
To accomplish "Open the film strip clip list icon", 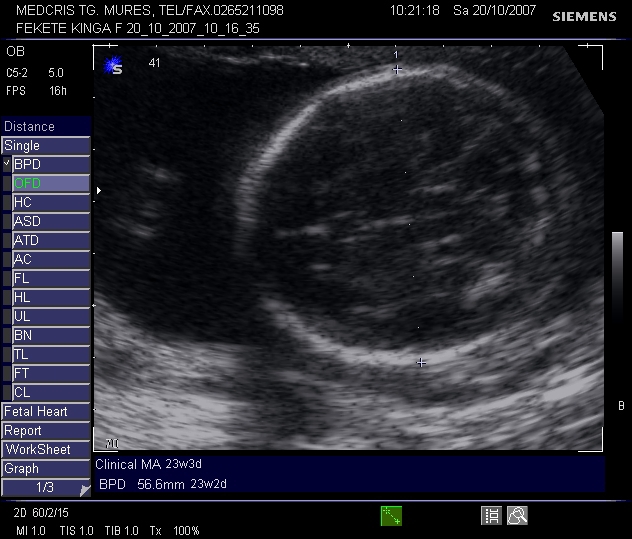I will (492, 515).
